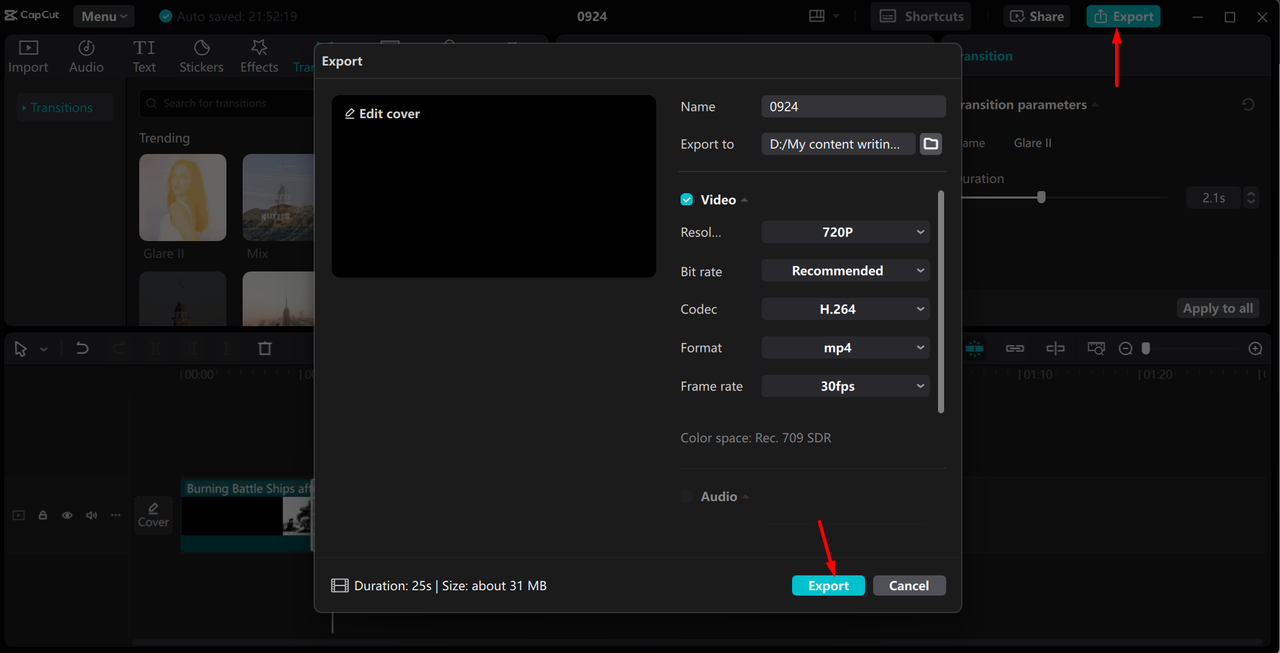Image resolution: width=1280 pixels, height=653 pixels.
Task: Click the track cover toggle play-box icon
Action: click(18, 515)
